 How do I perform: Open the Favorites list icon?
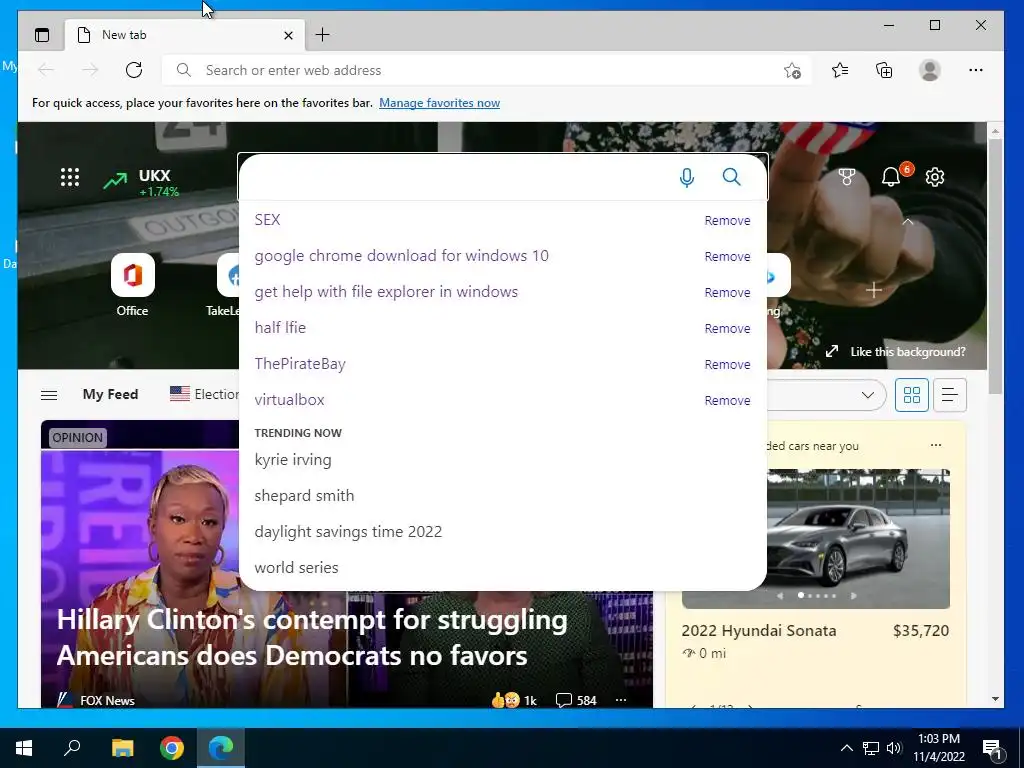[x=840, y=70]
